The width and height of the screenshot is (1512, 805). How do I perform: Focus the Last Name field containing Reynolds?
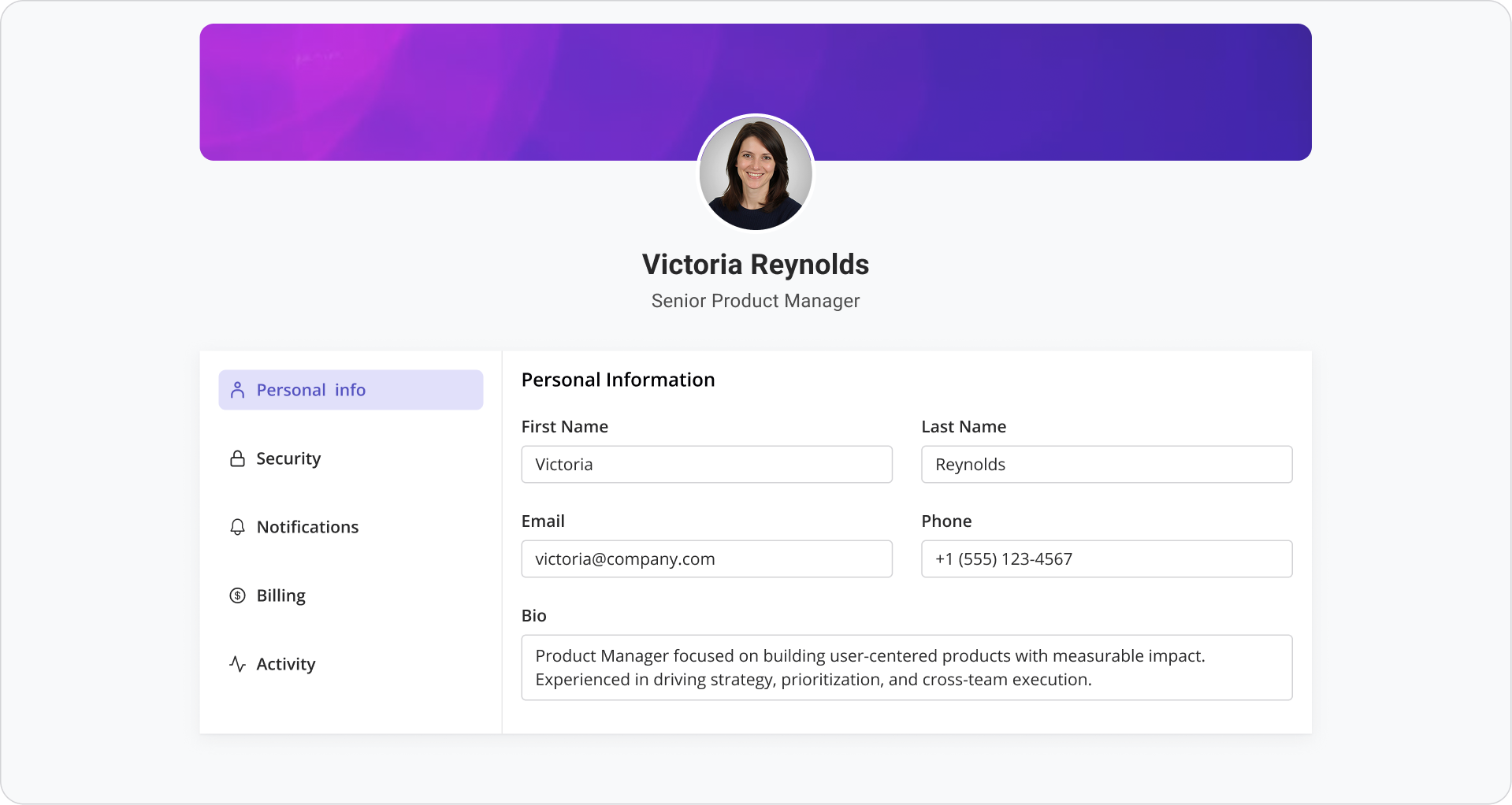(1106, 465)
